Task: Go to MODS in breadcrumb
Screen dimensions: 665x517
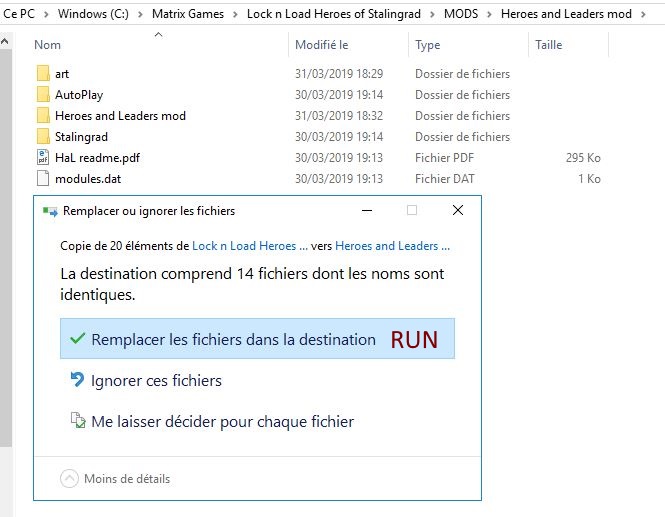Action: 461,14
